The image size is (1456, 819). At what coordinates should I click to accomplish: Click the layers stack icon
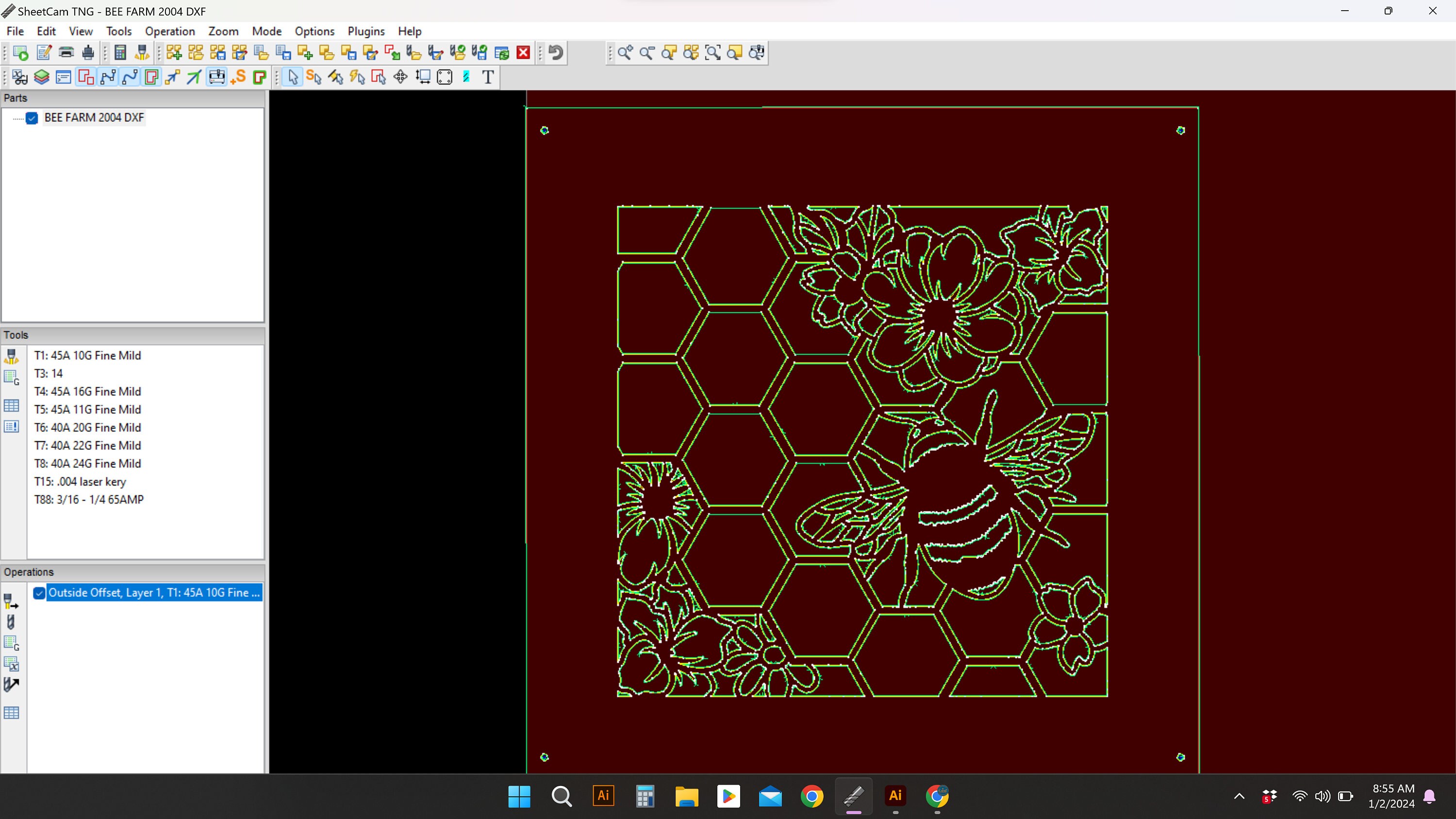pos(41,77)
